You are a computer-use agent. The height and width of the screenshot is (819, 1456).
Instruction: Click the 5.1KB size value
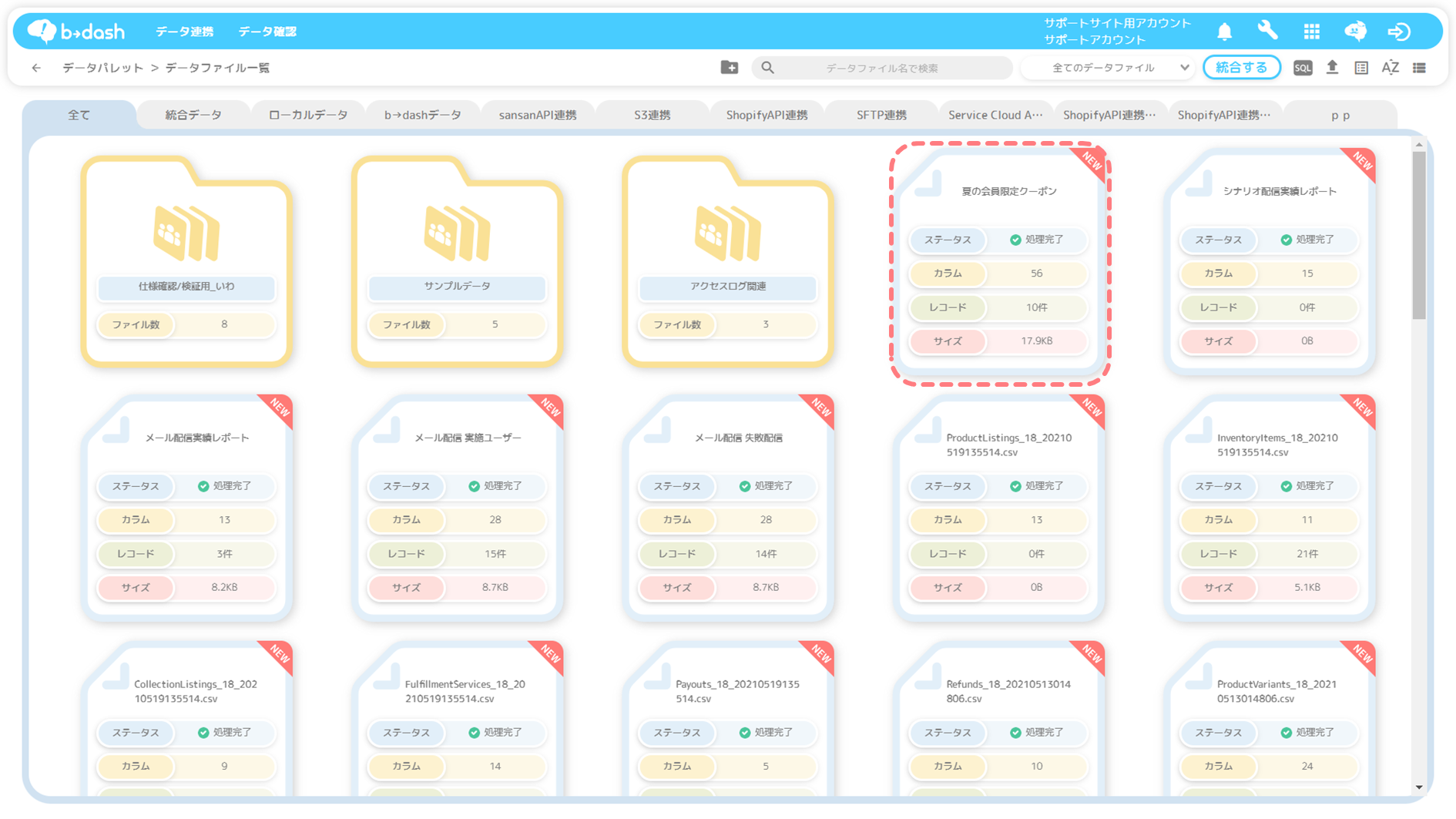click(1307, 587)
